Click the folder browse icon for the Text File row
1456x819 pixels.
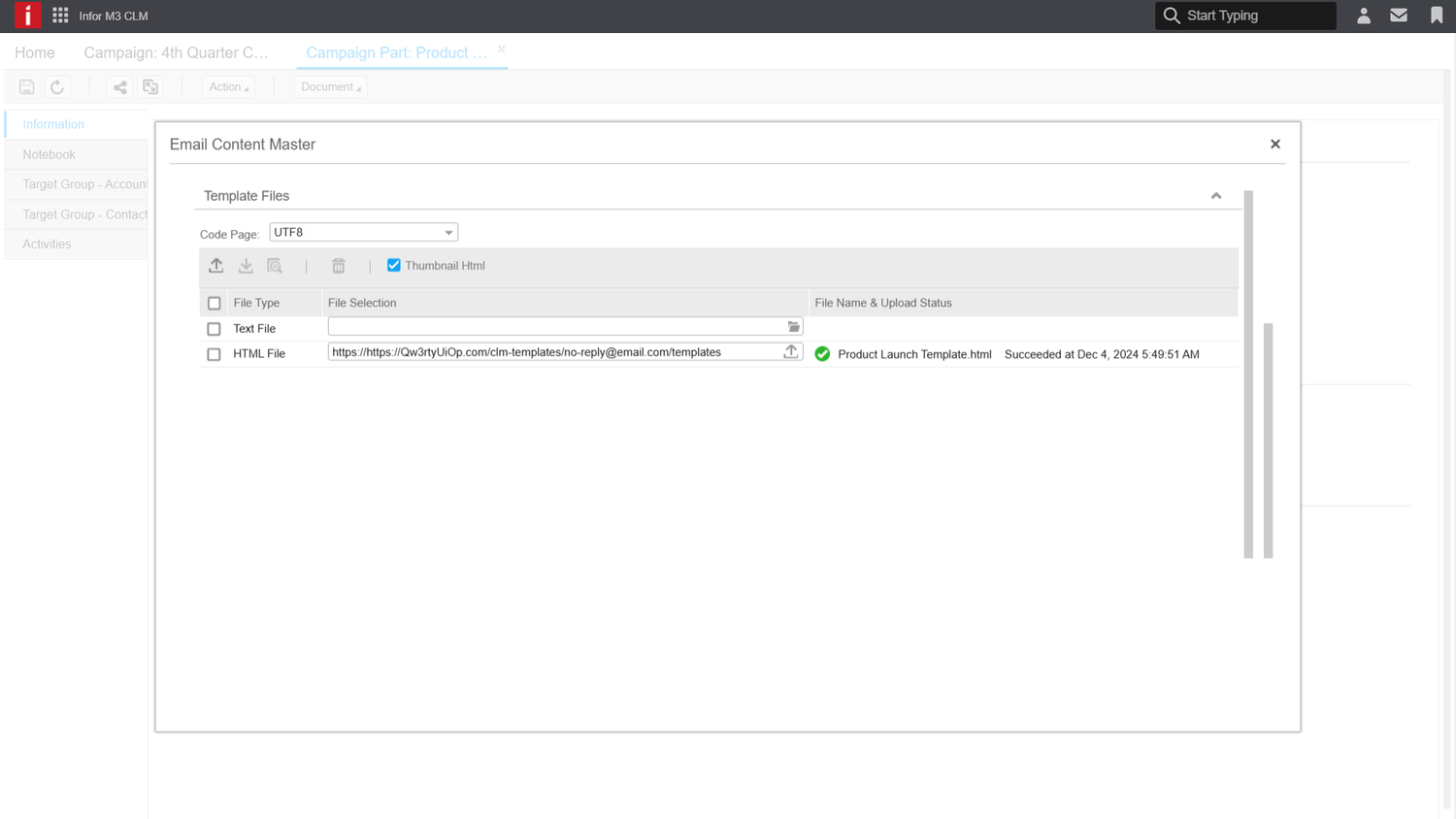tap(793, 327)
